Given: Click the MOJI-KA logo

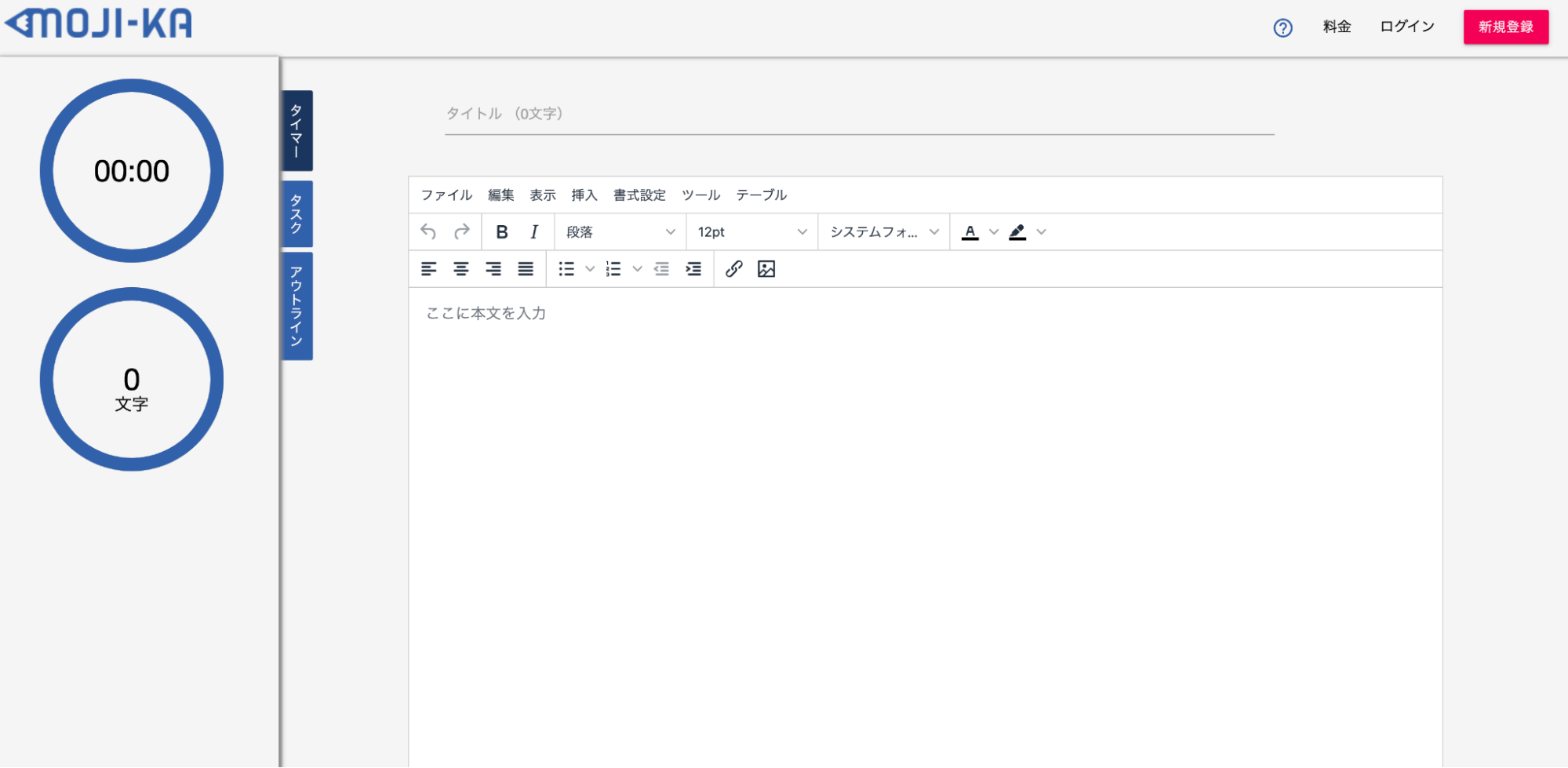Looking at the screenshot, I should click(99, 24).
